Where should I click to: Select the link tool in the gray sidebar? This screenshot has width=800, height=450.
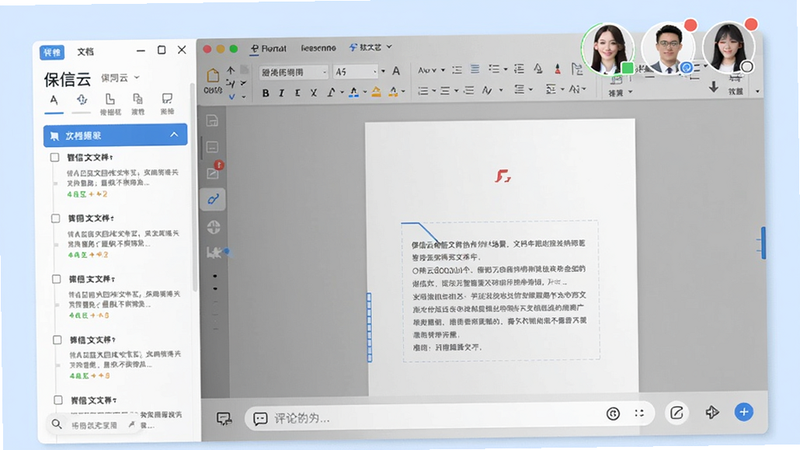click(x=213, y=199)
